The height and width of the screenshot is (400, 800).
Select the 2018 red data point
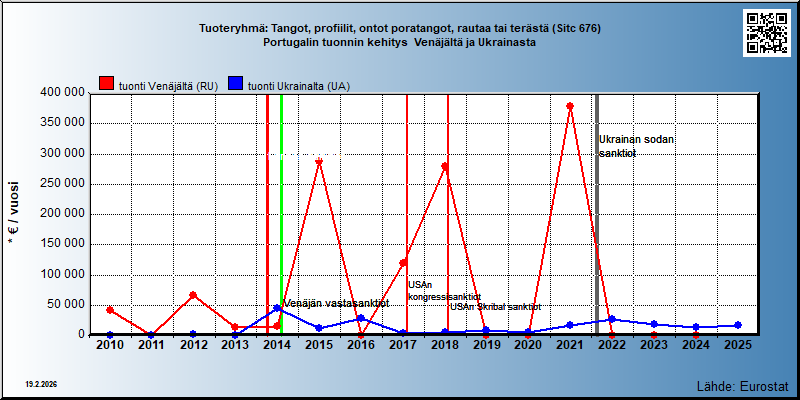tap(444, 166)
